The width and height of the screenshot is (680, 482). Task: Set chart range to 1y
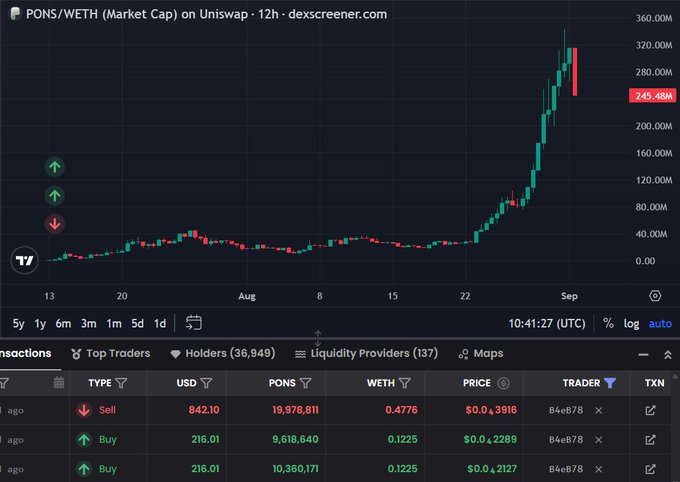pyautogui.click(x=40, y=324)
